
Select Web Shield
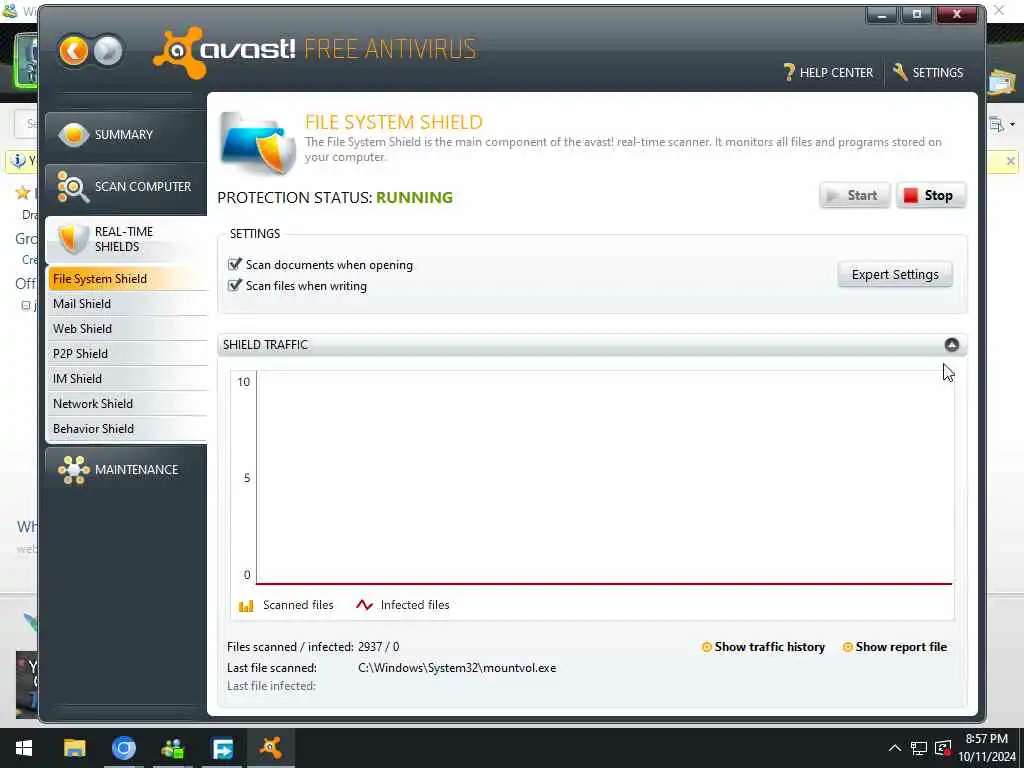coord(127,328)
